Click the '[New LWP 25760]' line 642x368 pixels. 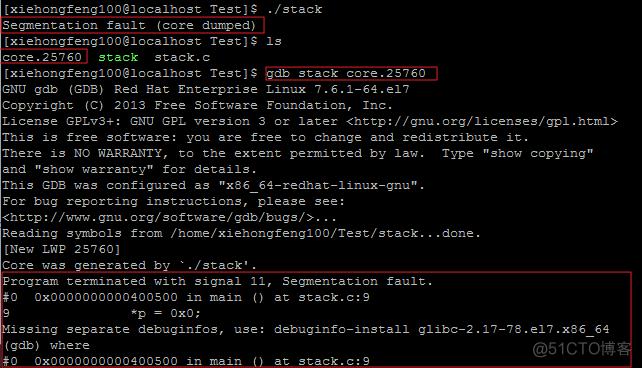(61, 249)
